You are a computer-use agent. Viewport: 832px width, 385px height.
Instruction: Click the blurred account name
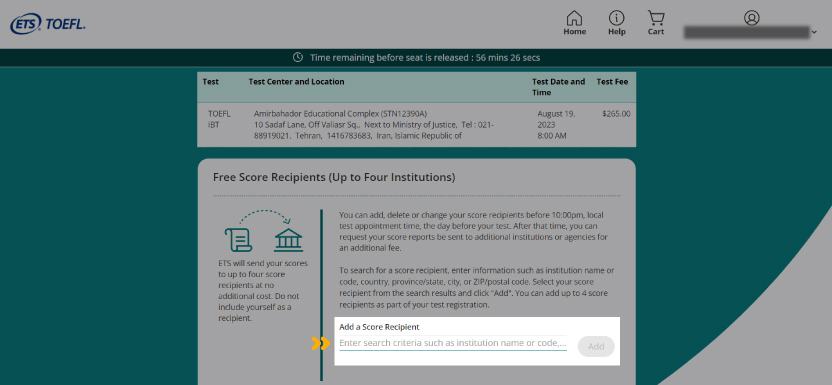tap(747, 32)
